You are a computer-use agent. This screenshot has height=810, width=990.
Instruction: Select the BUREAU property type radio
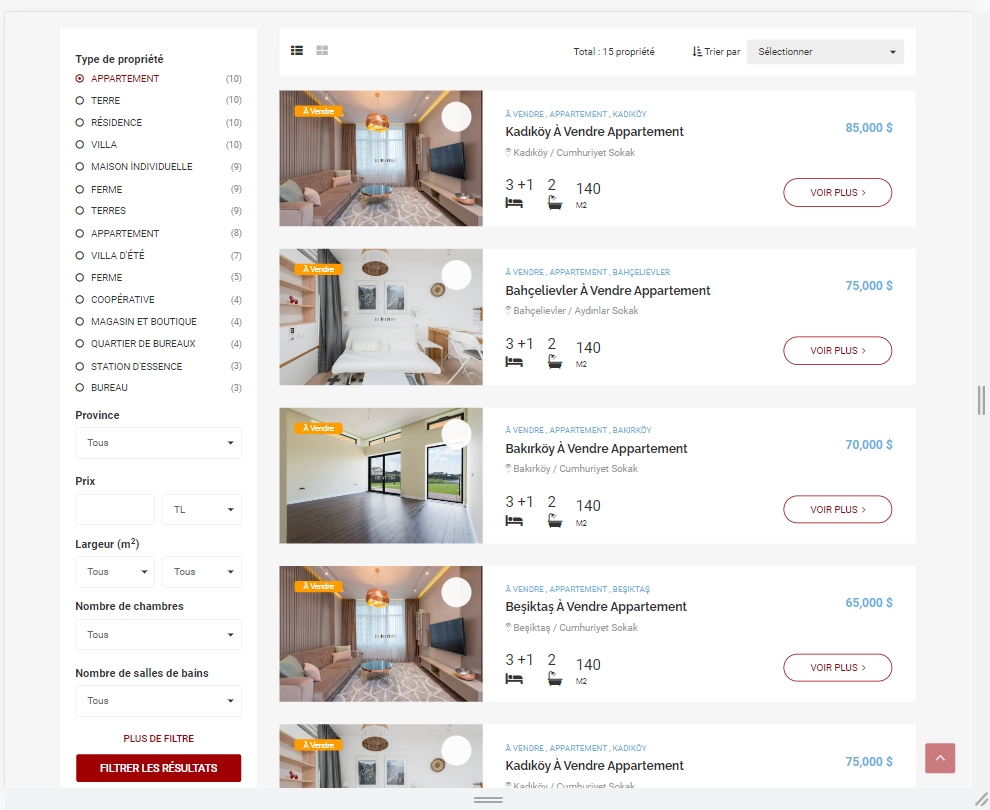80,388
